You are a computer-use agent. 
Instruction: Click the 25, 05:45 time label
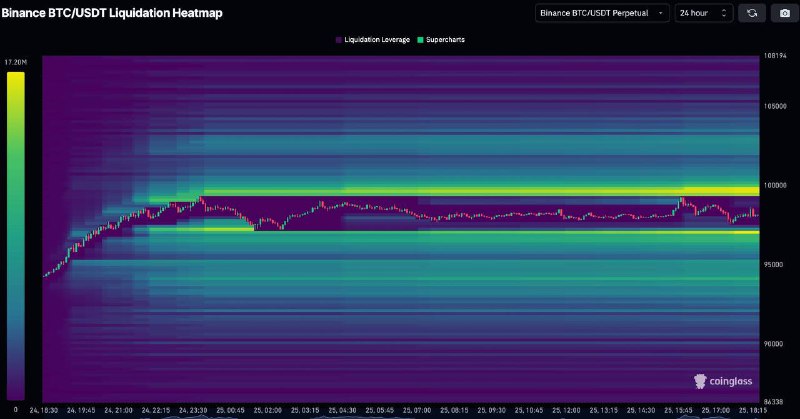380,410
